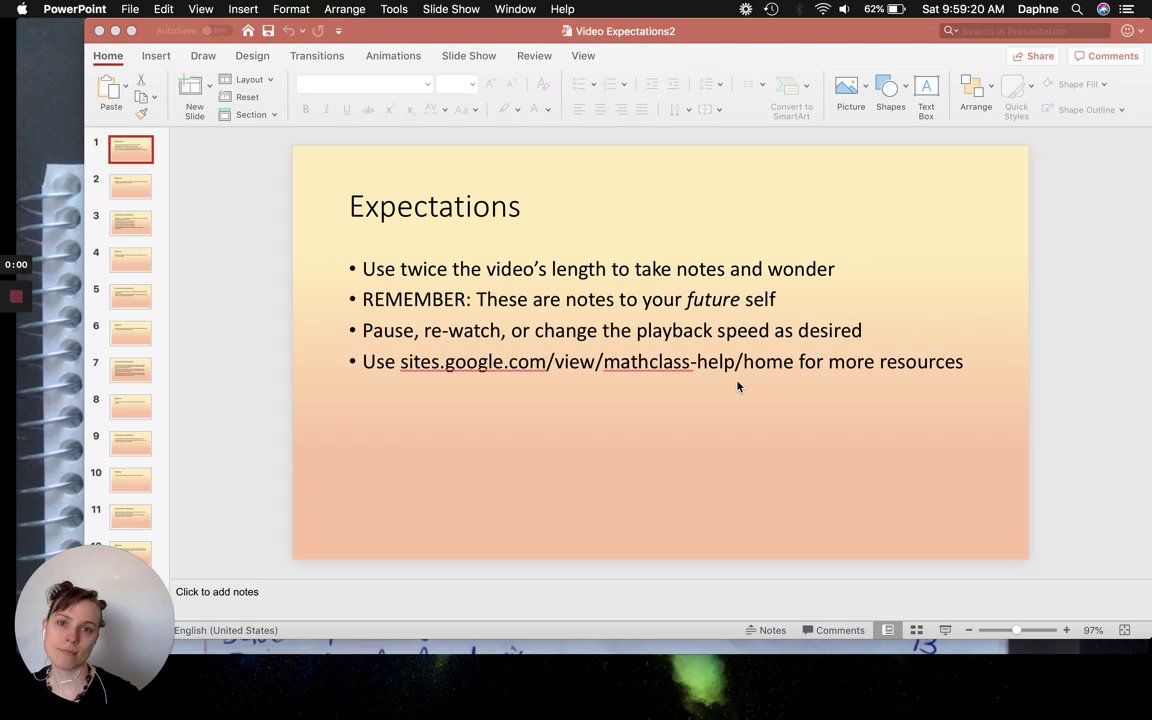Open the Slide Show menu in menu bar
This screenshot has height=720, width=1152.
coord(451,9)
